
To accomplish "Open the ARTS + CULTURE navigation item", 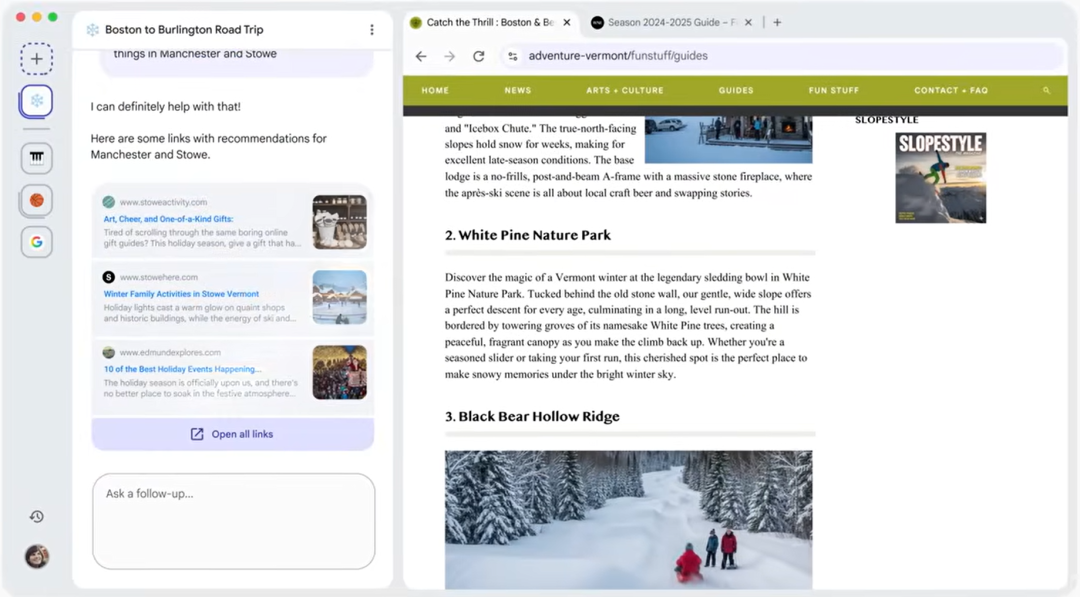I will [x=624, y=91].
